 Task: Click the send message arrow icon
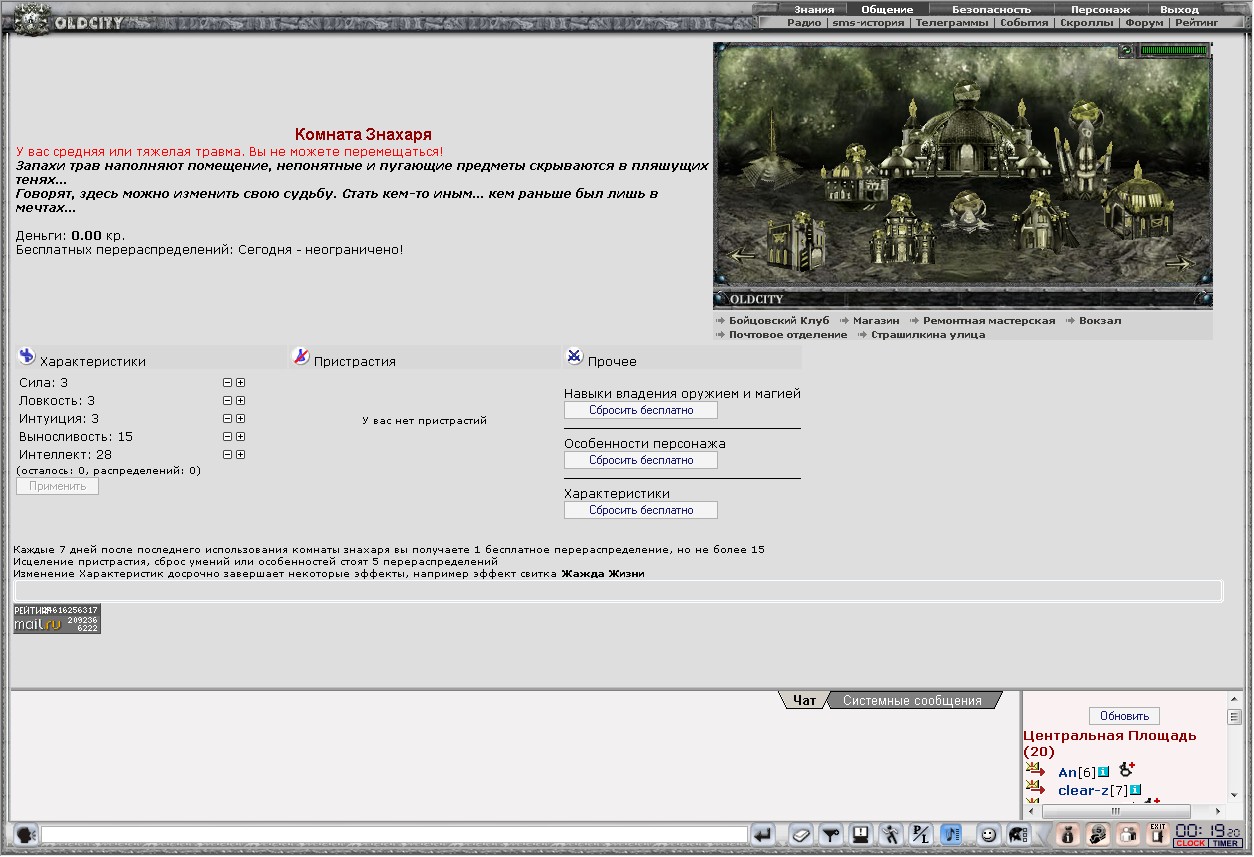coord(763,834)
